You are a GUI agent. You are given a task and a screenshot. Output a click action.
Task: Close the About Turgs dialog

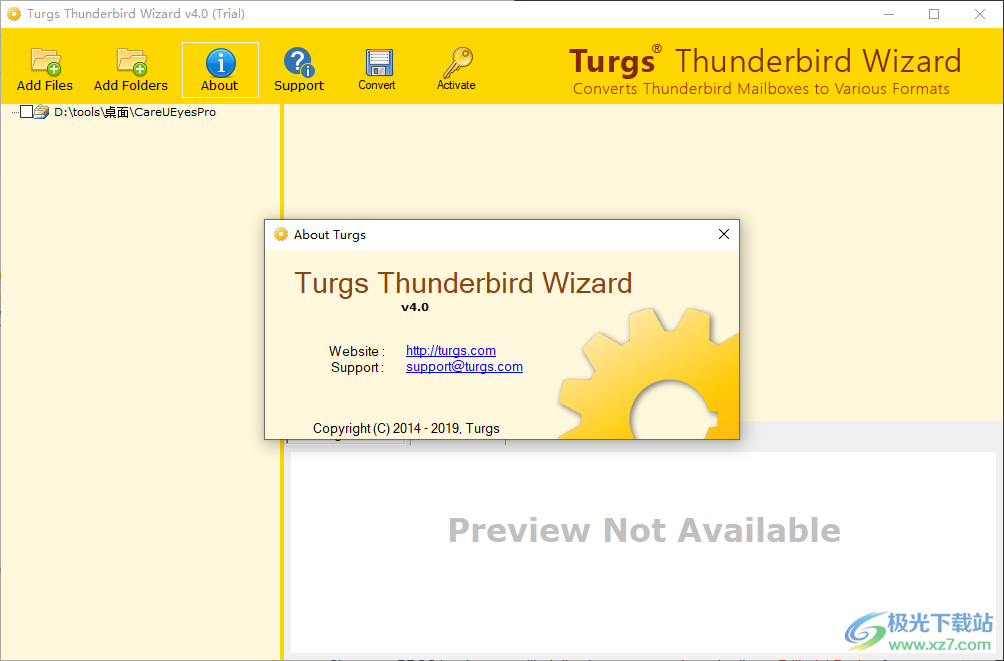tap(724, 234)
